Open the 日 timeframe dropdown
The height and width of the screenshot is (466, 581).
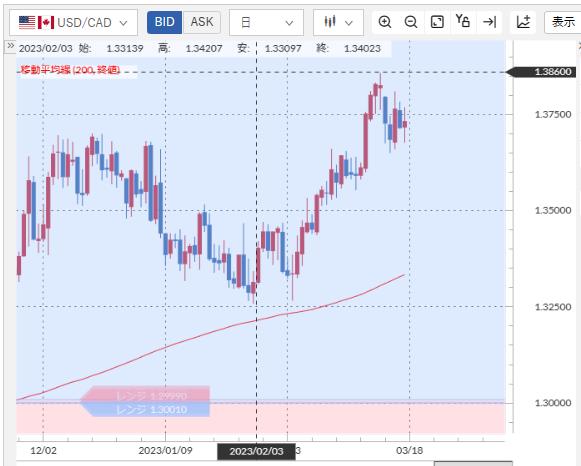pyautogui.click(x=266, y=22)
